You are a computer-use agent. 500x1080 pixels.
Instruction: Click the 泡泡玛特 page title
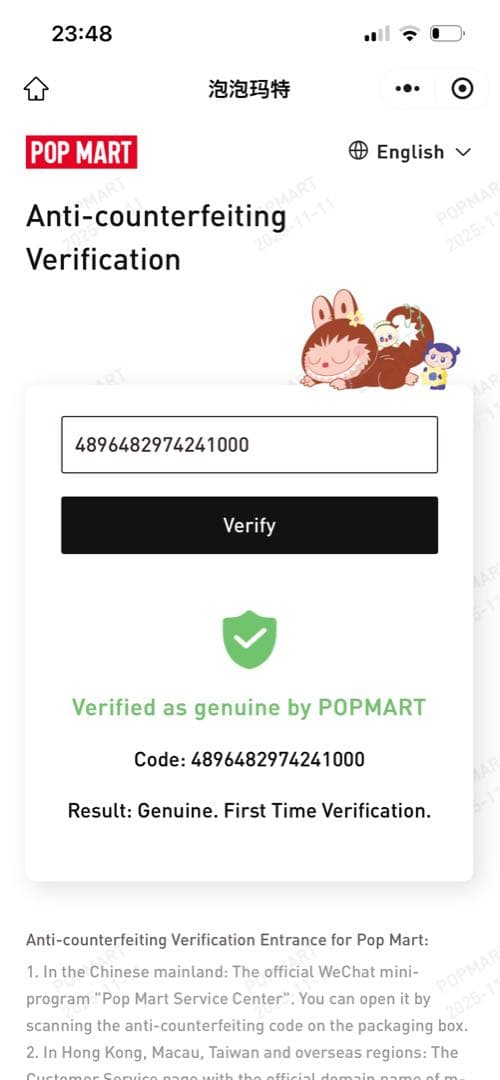[x=249, y=88]
